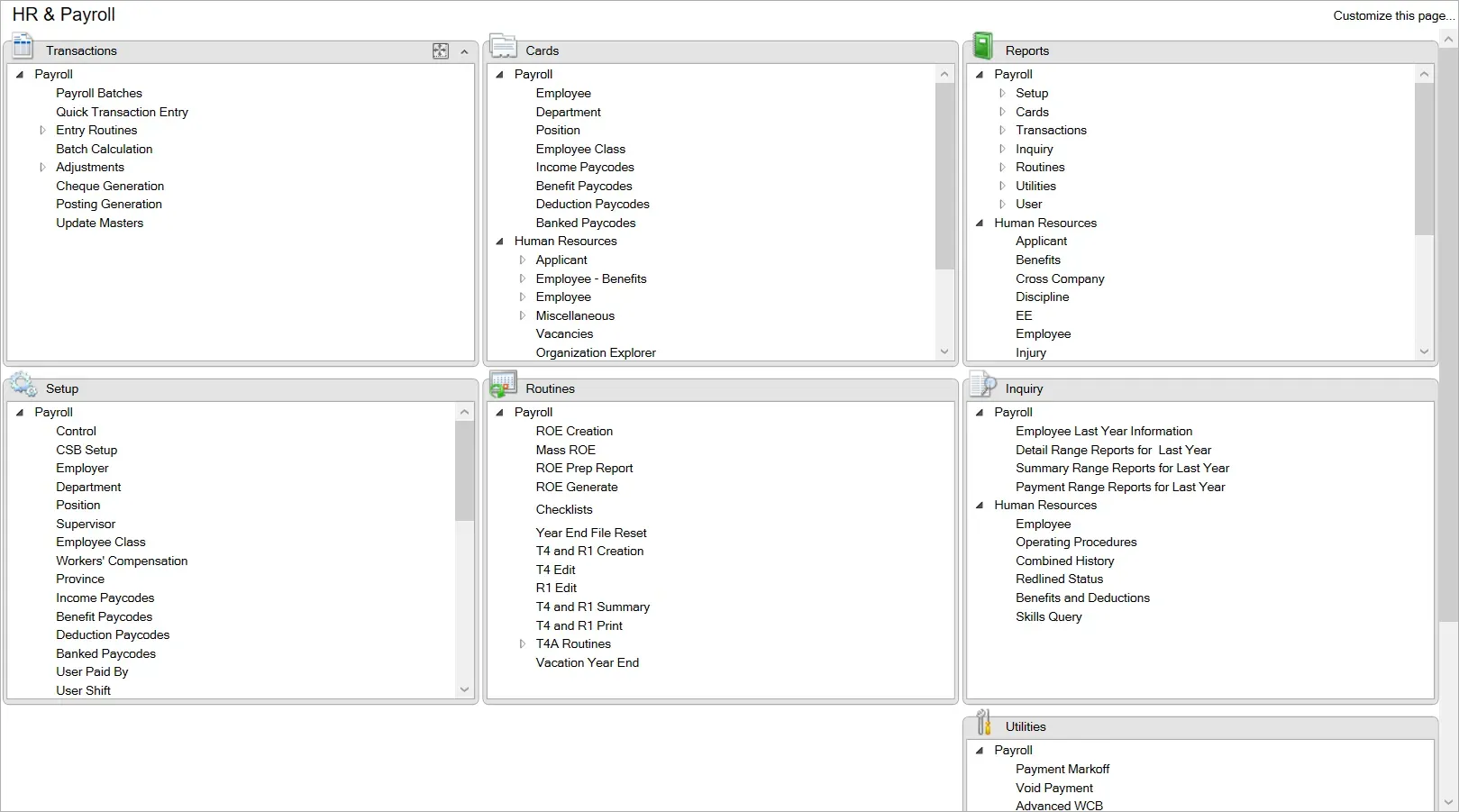The width and height of the screenshot is (1459, 812).
Task: Maximize the Transactions panel using its expand icon
Action: click(441, 51)
